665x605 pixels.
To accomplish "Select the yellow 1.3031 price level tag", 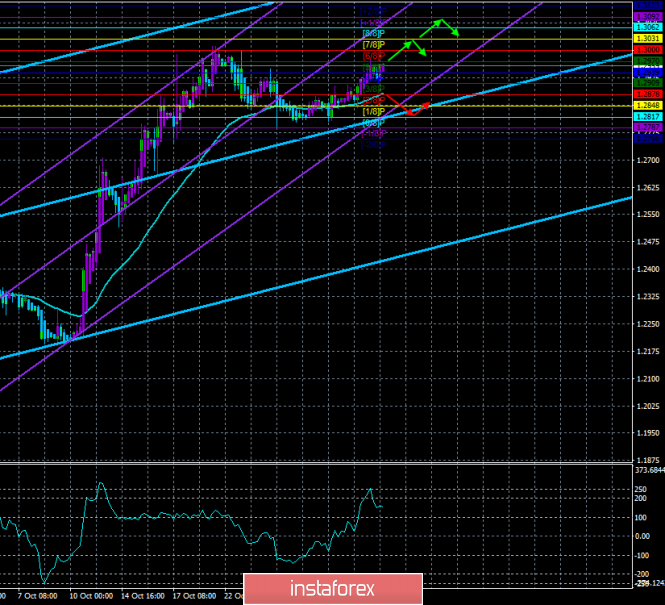I will point(648,38).
